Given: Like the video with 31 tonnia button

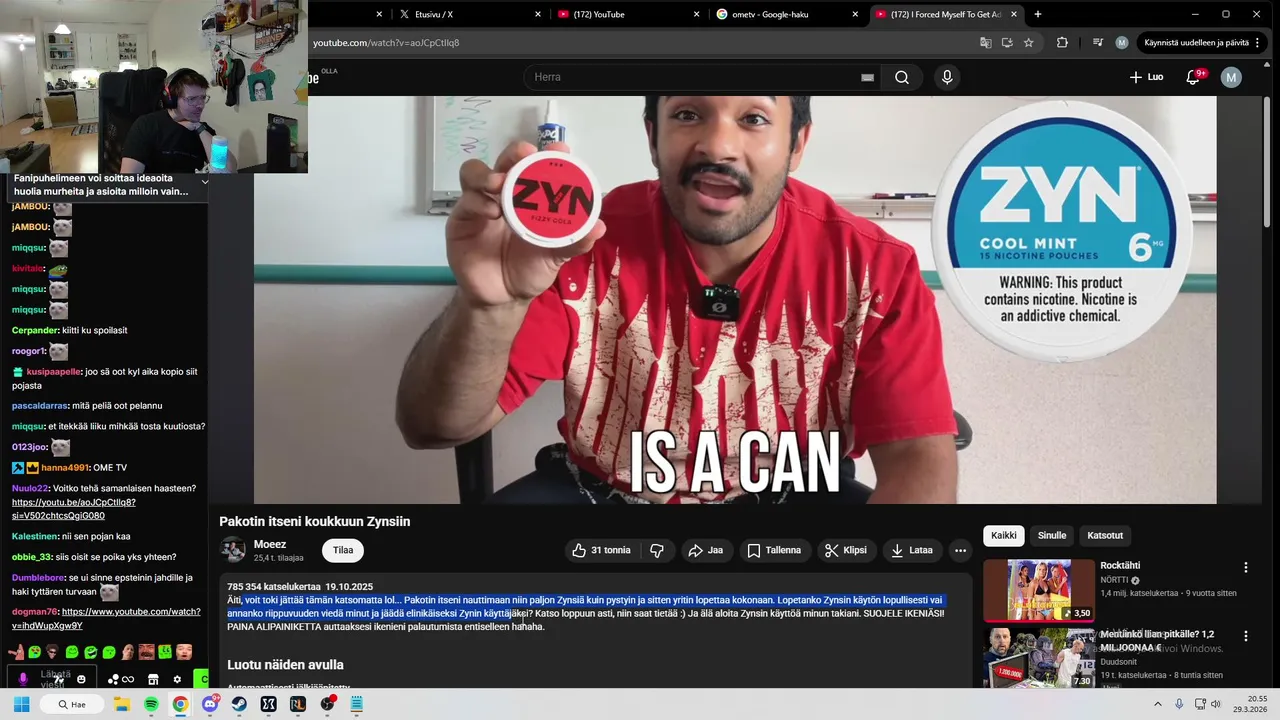Looking at the screenshot, I should click(601, 550).
